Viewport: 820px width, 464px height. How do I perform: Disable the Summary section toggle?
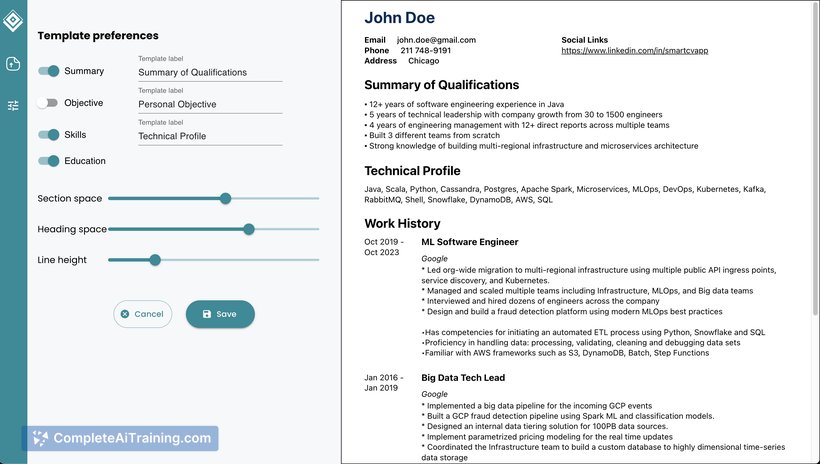pos(48,71)
